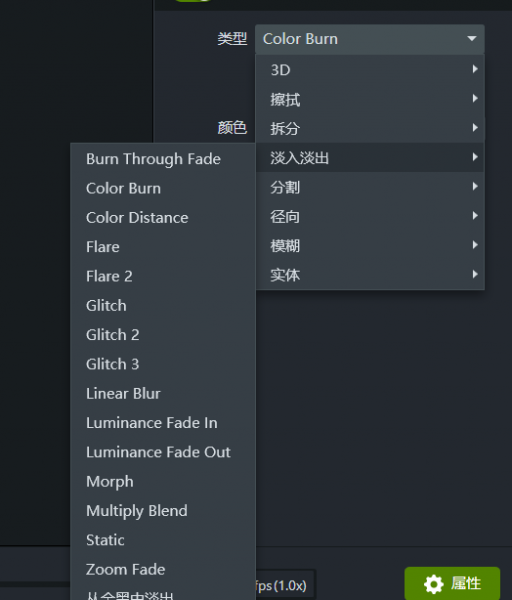512x600 pixels.
Task: Click the green 属性 gear button
Action: 452,584
